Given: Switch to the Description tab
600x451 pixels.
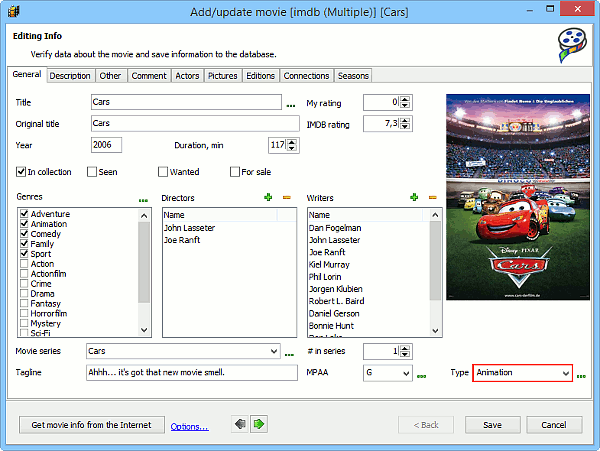Looking at the screenshot, I should coord(70,76).
